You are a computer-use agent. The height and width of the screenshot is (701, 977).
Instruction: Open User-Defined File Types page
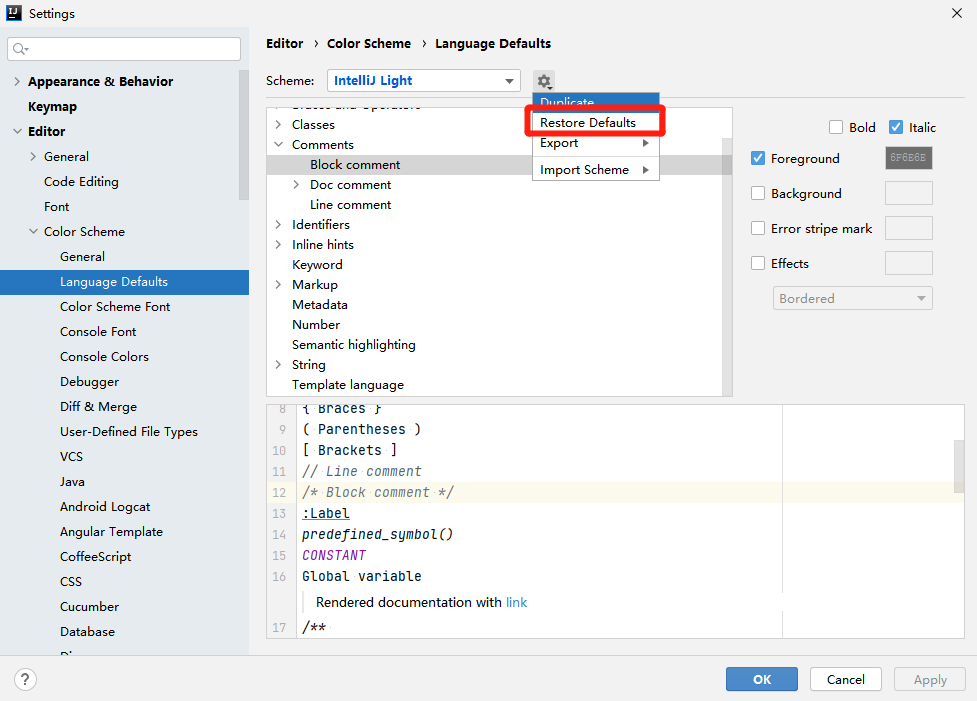tap(128, 431)
